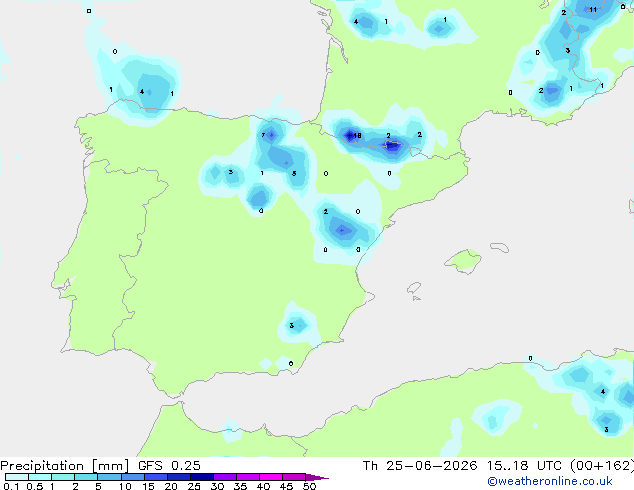Click the "10" legend scale label

tap(125, 486)
